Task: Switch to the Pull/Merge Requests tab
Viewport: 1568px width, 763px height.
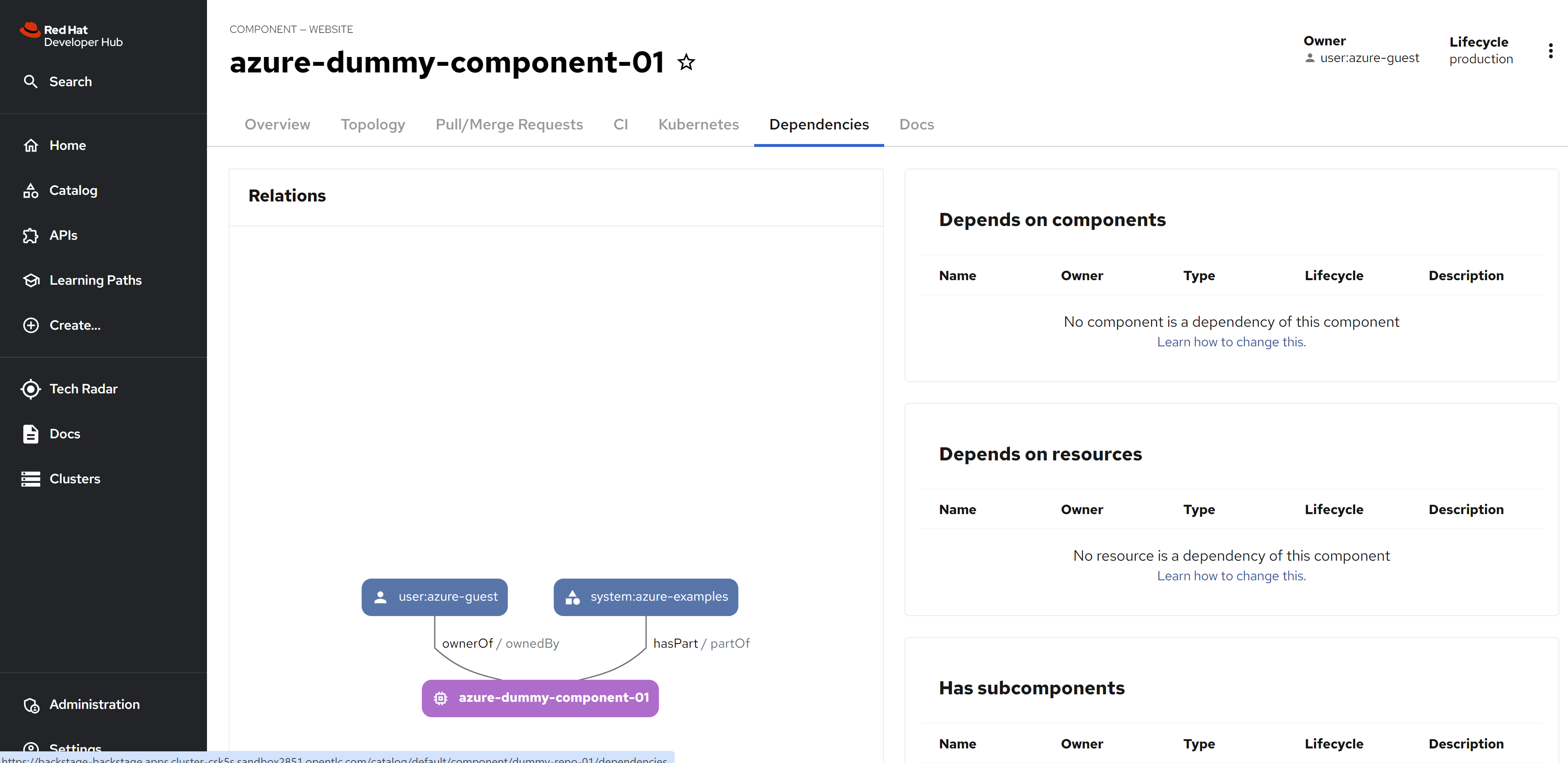Action: [509, 124]
